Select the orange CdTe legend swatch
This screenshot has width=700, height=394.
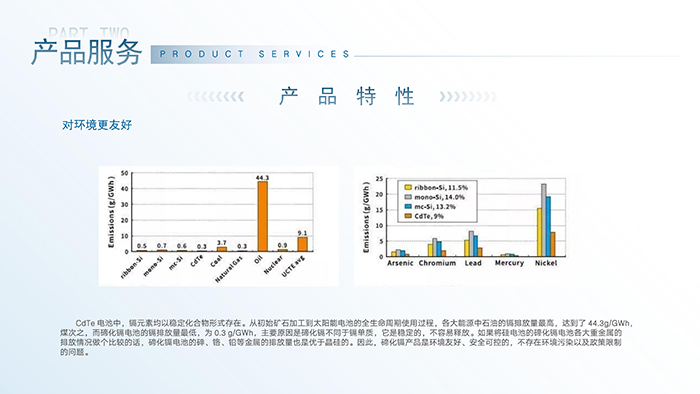[x=408, y=216]
